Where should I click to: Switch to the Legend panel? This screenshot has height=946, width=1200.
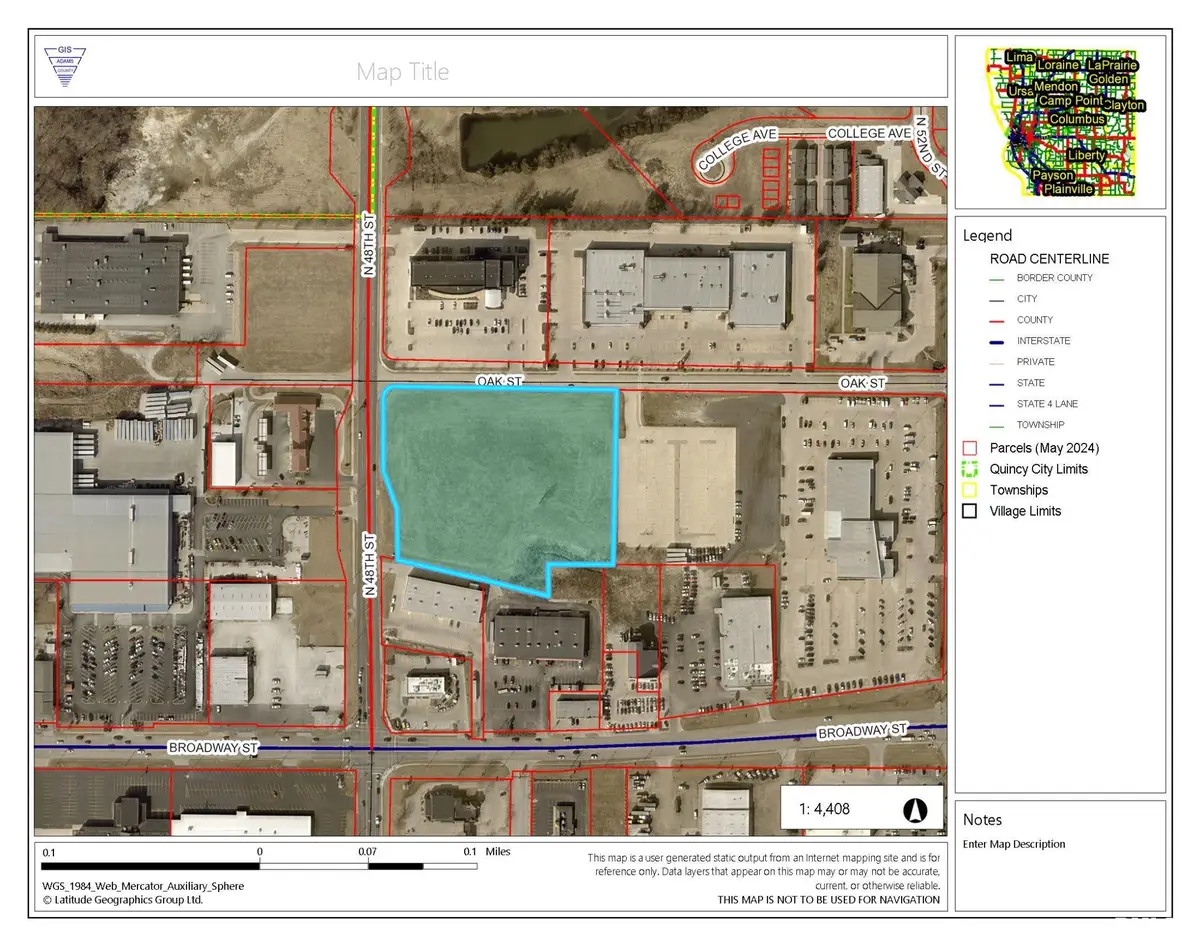987,235
